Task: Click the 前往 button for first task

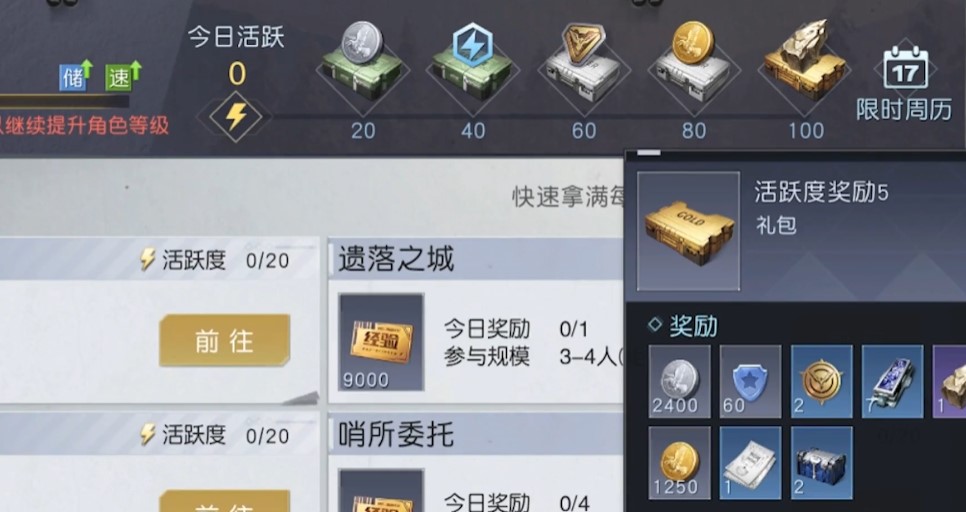Action: tap(224, 340)
